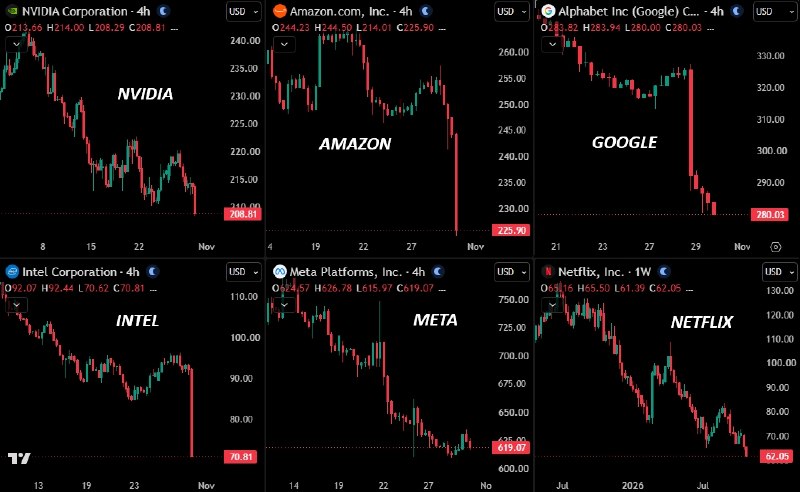Click the Meta Platforms logo icon
Screen dimensions: 800x492
tap(280, 272)
